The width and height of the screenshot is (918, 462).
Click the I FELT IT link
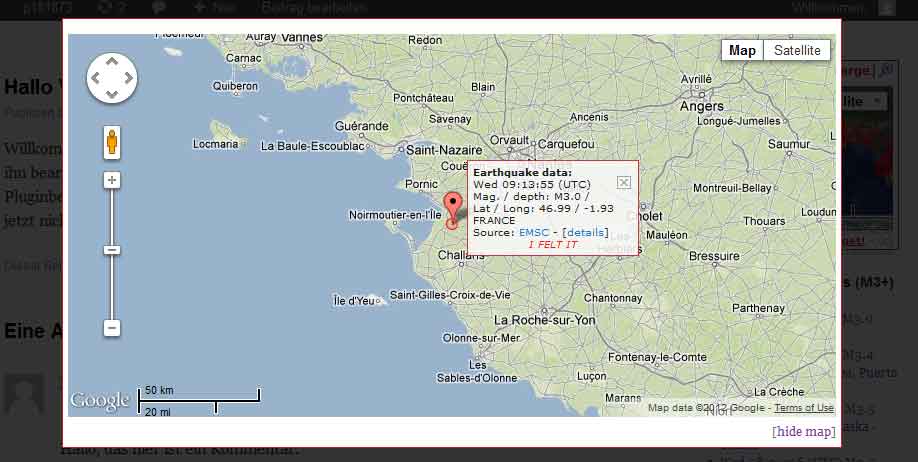coord(553,245)
